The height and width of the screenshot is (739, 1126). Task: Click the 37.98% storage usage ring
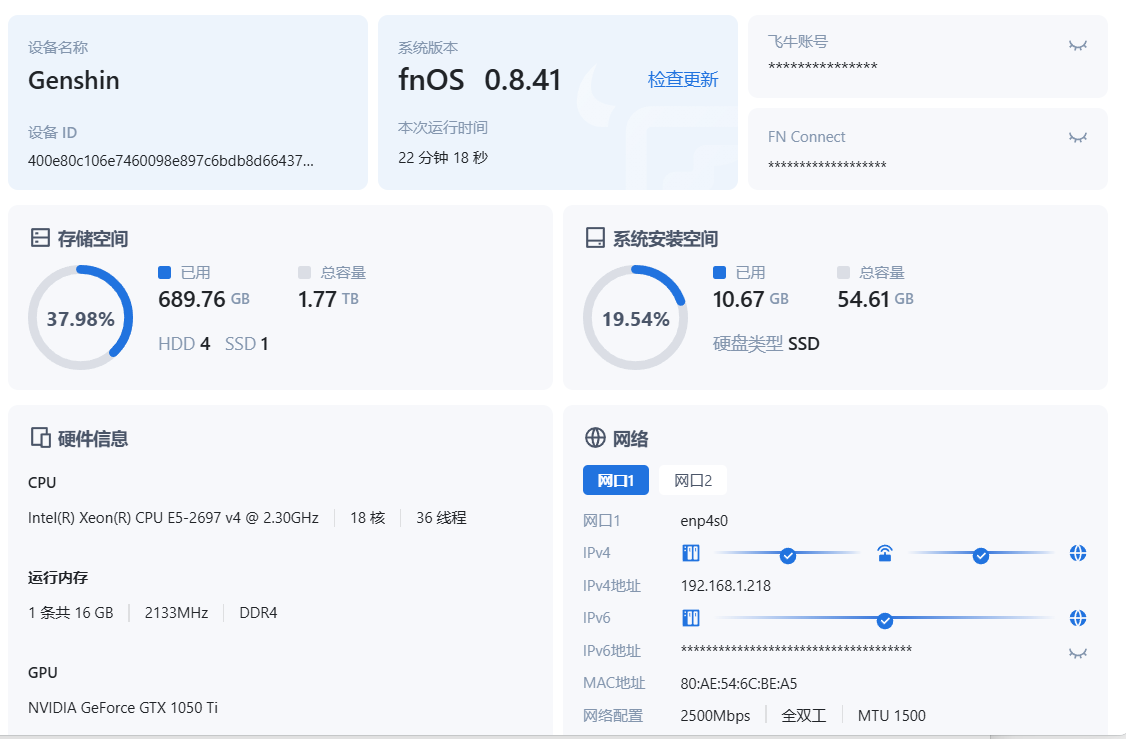[80, 318]
